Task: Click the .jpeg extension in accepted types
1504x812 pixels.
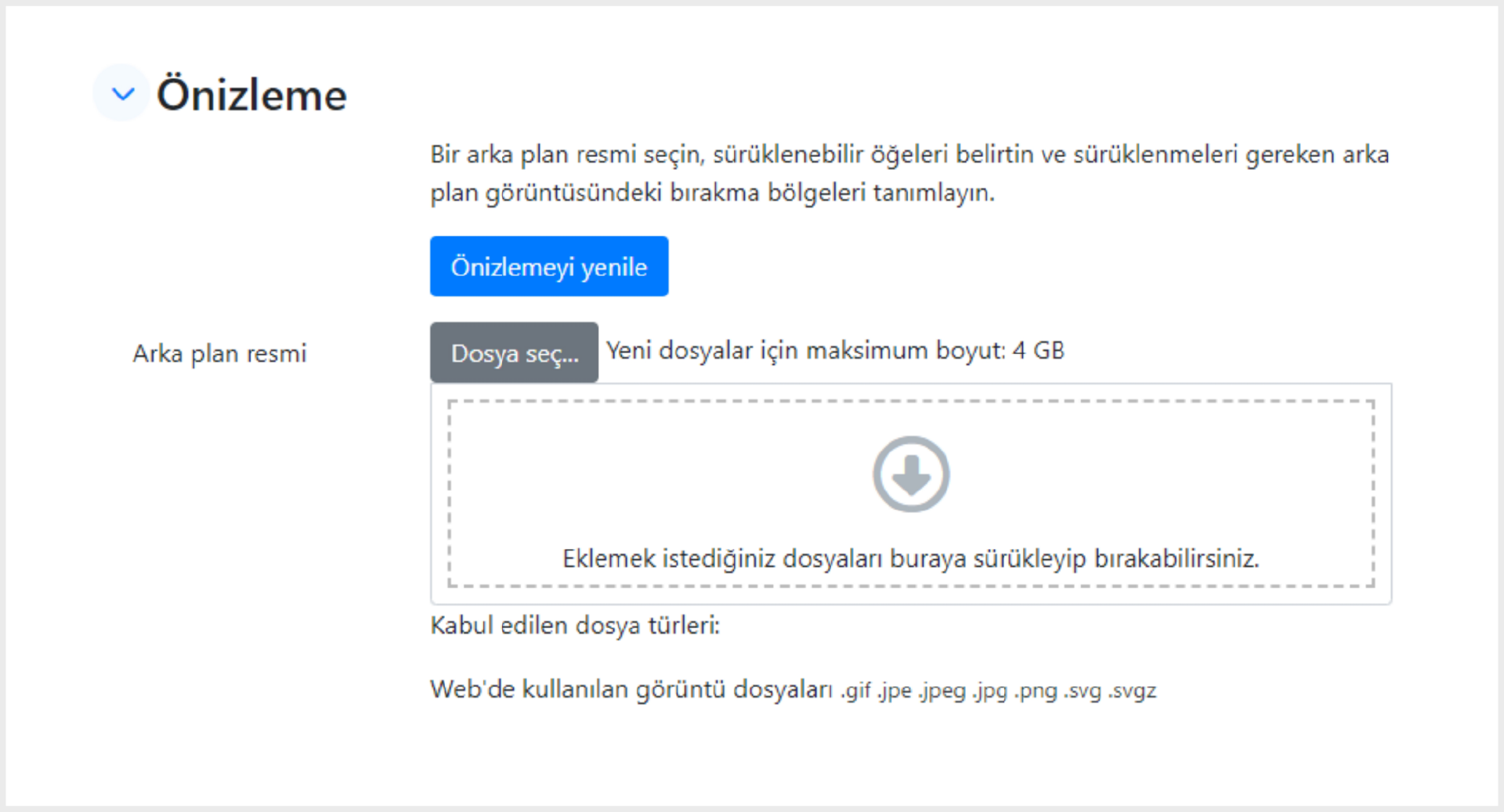Action: [x=942, y=691]
